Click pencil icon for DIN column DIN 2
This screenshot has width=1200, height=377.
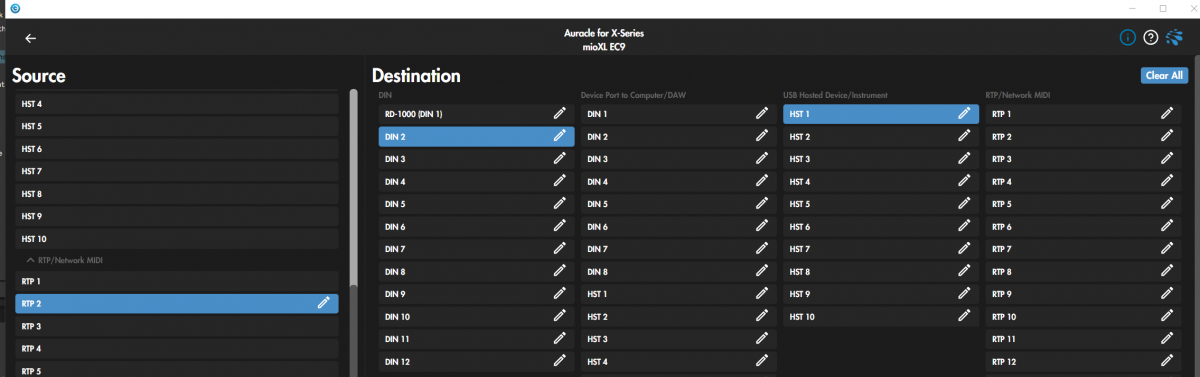(560, 136)
